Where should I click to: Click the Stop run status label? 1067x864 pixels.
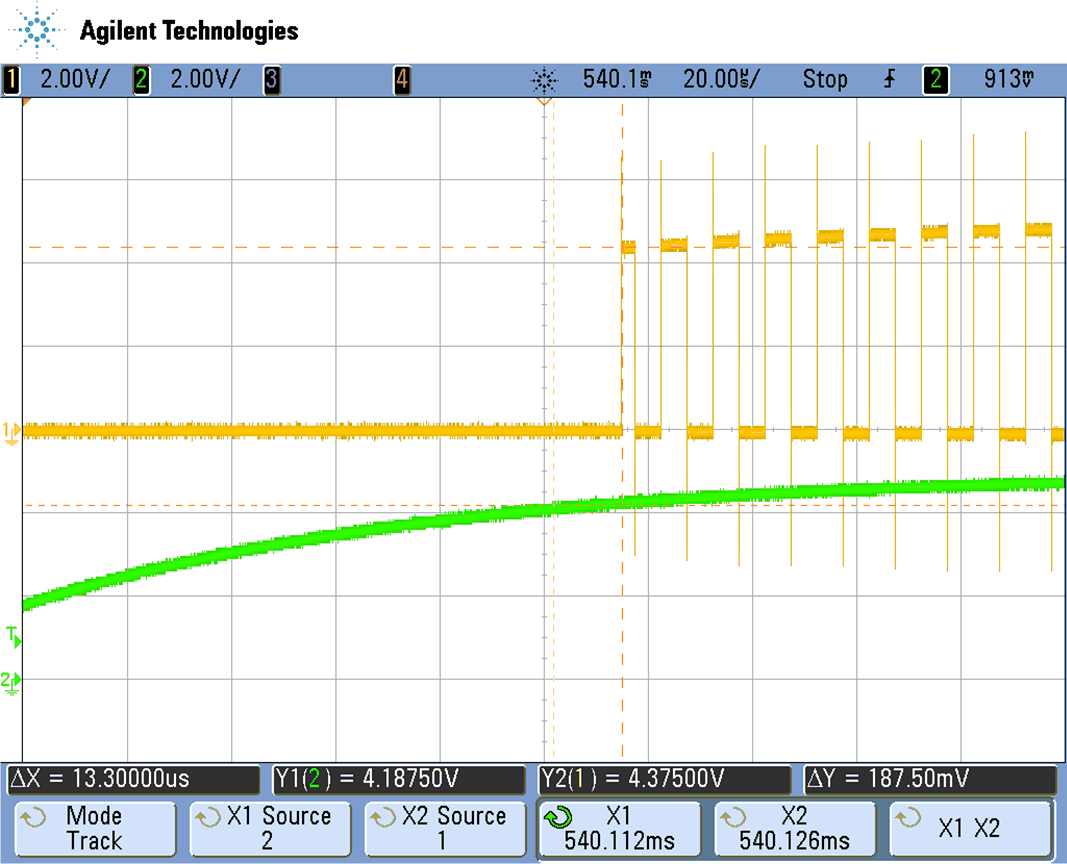(x=825, y=79)
